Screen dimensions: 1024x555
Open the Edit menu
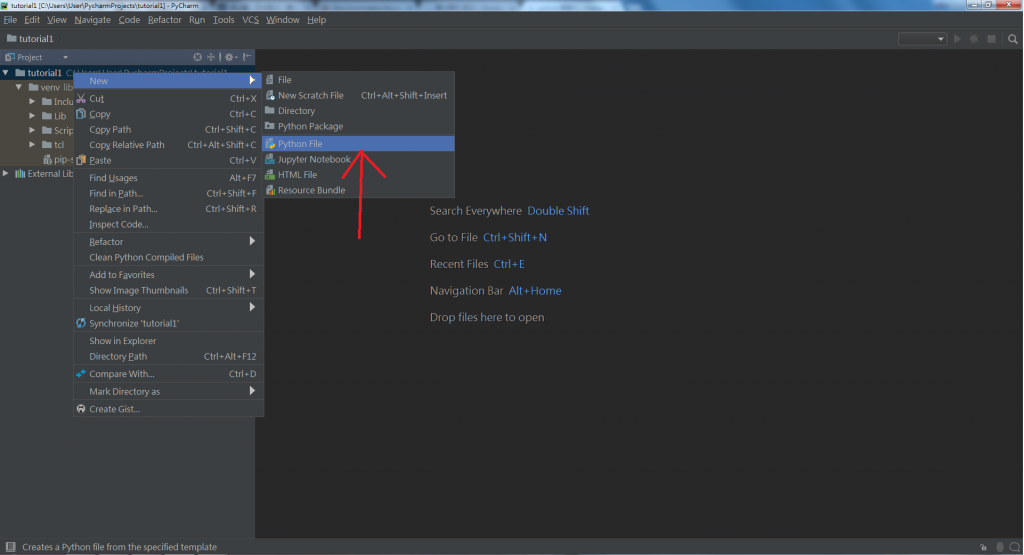(32, 20)
